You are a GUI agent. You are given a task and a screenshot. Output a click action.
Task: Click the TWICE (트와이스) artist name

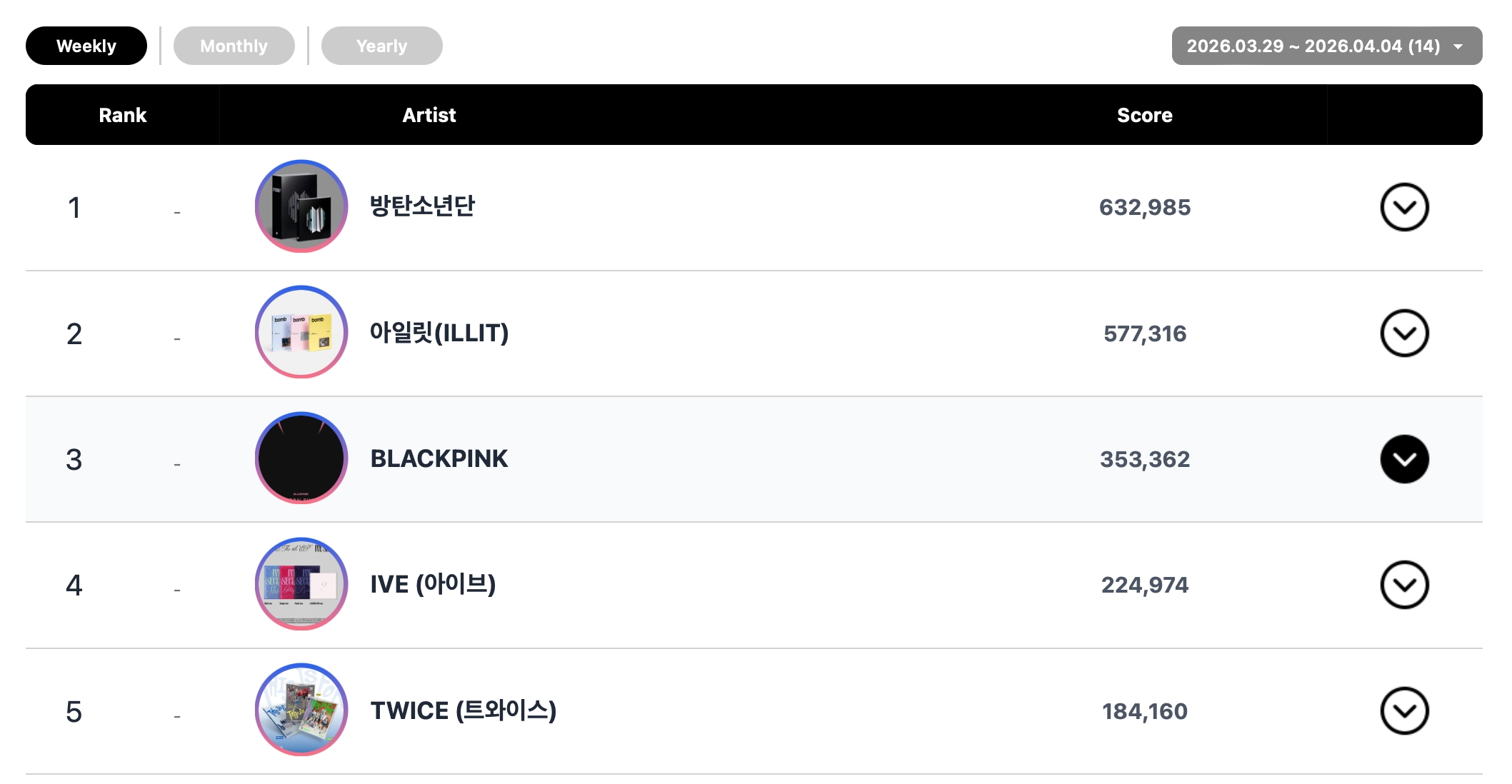[x=463, y=710]
